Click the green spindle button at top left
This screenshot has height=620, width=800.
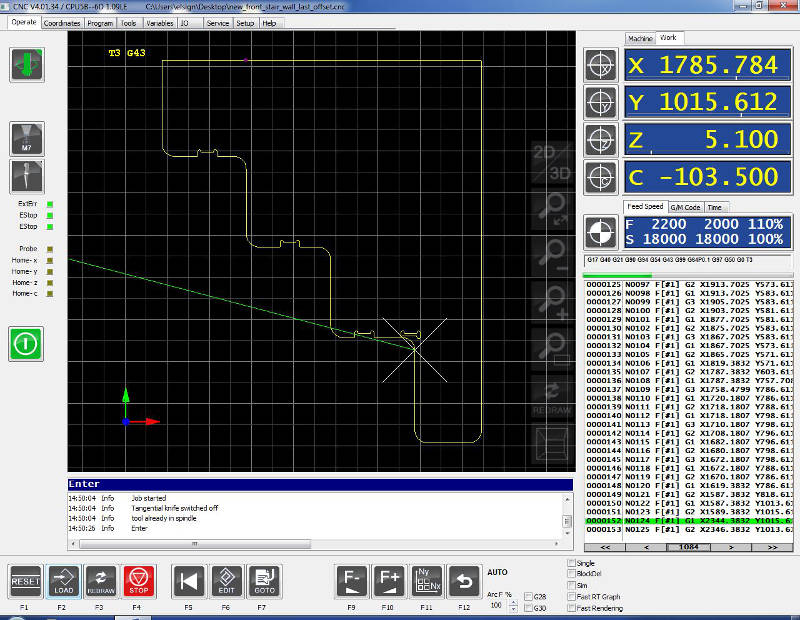(25, 64)
